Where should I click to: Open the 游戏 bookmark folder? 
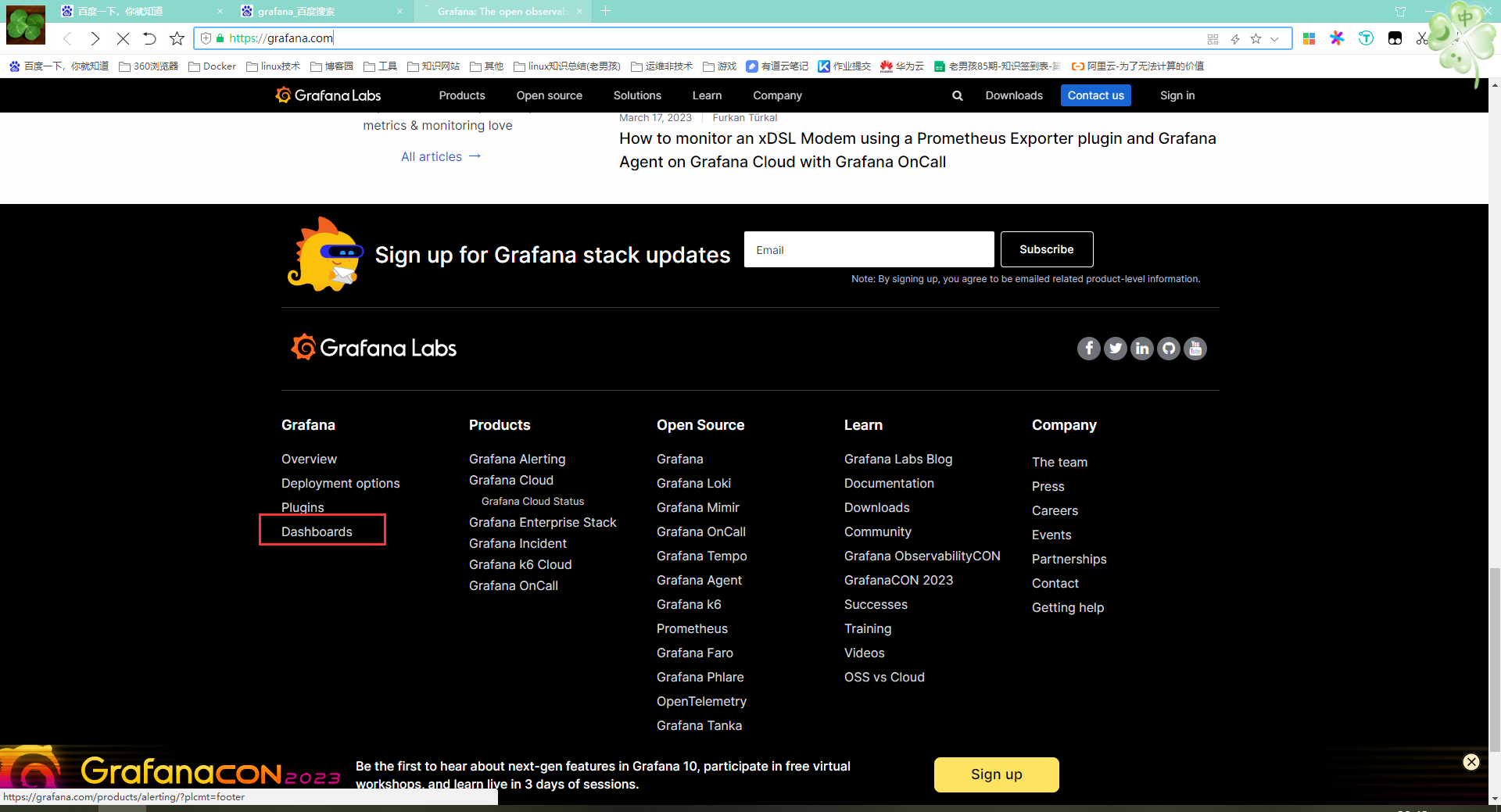pyautogui.click(x=719, y=66)
